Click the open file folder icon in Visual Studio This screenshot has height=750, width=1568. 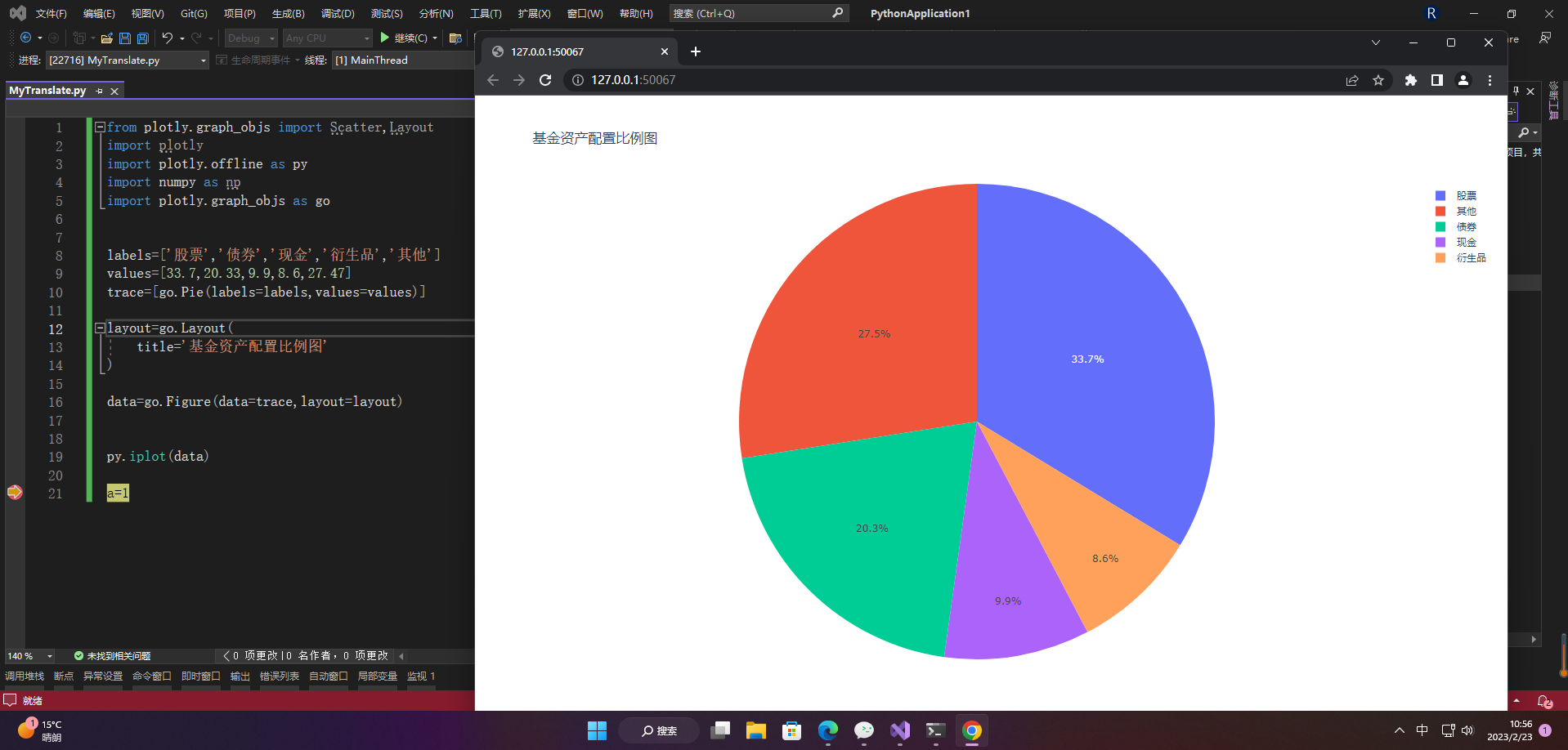[x=106, y=38]
